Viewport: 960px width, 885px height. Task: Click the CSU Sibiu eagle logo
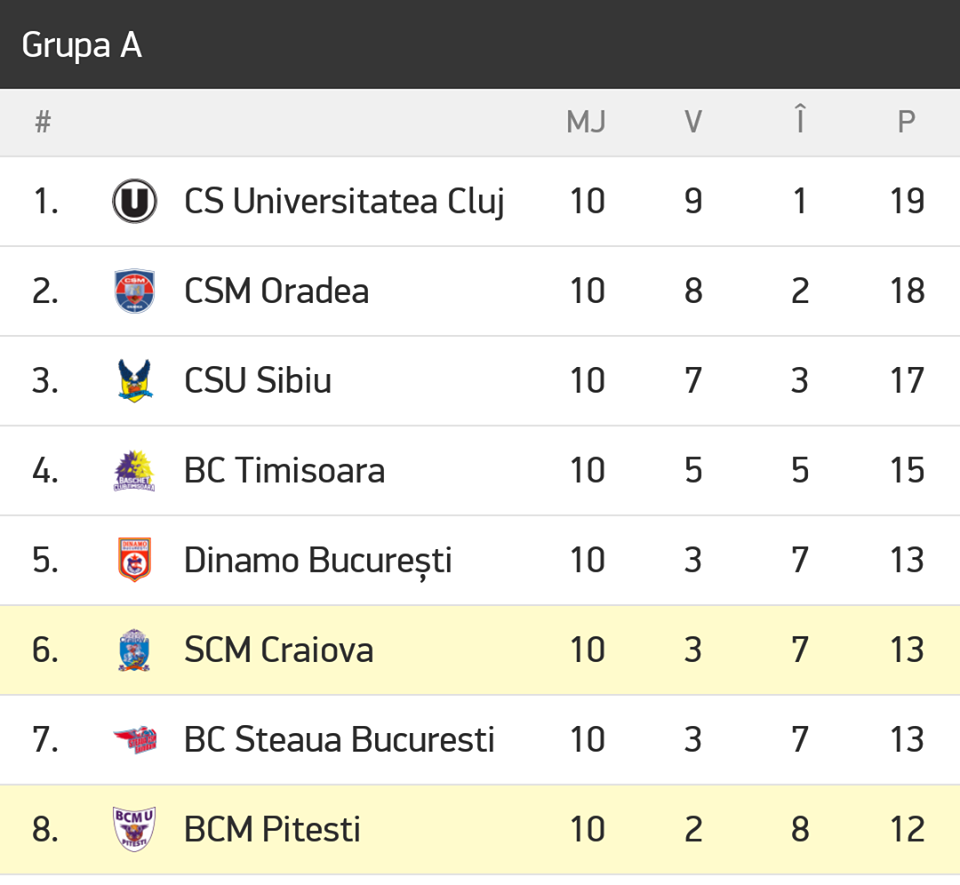[134, 381]
